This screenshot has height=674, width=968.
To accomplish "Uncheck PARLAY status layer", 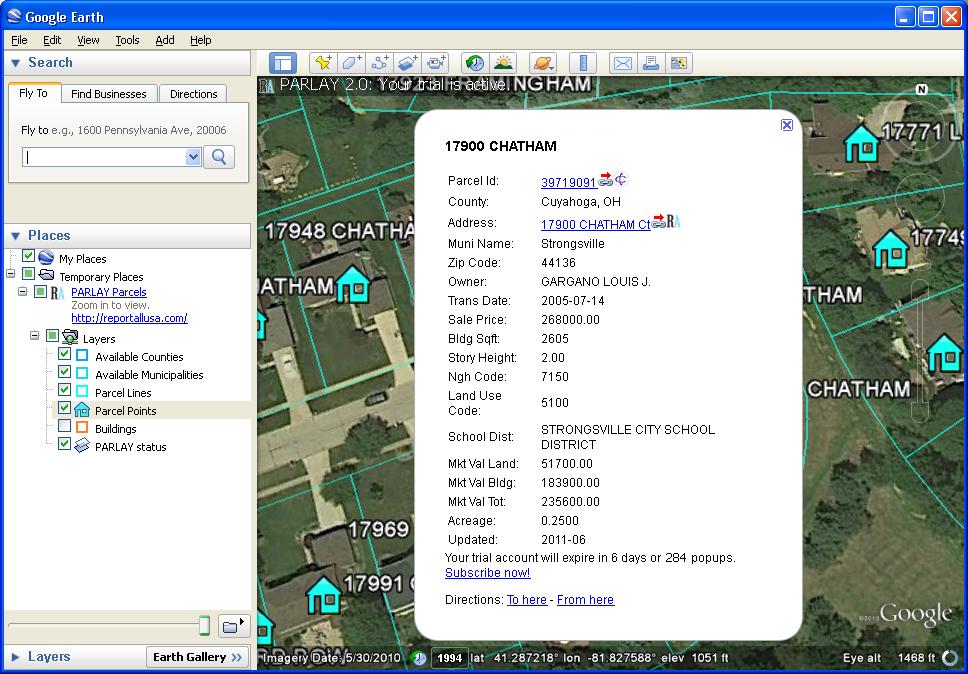I will click(64, 443).
